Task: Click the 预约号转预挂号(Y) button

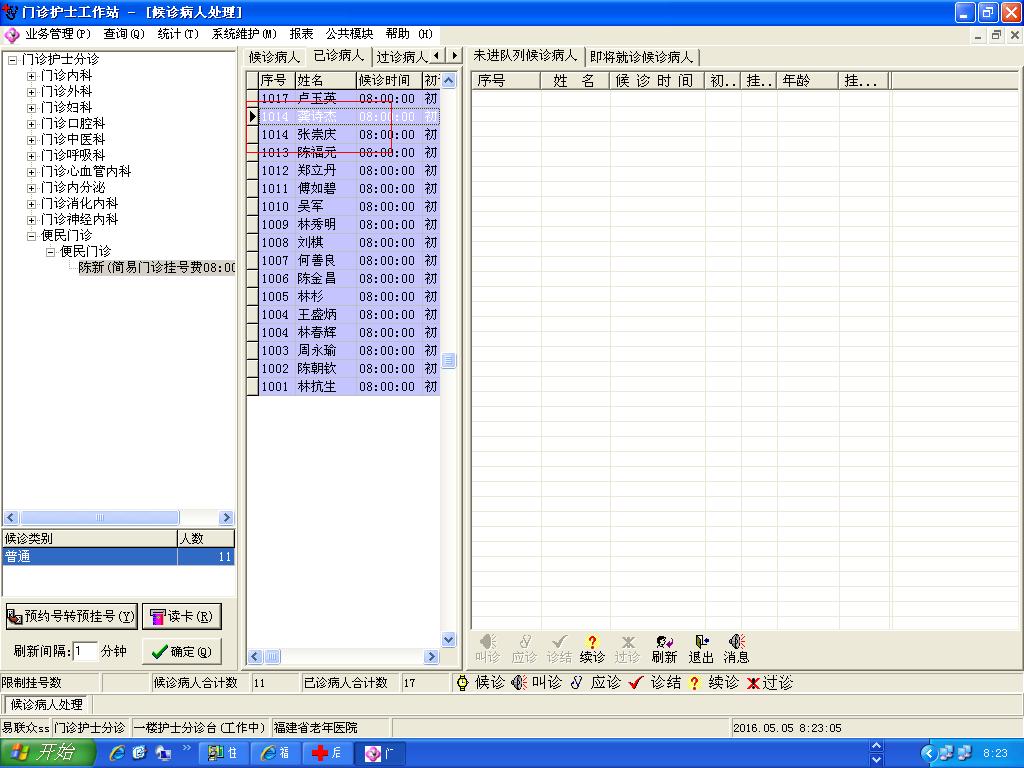Action: coord(71,616)
